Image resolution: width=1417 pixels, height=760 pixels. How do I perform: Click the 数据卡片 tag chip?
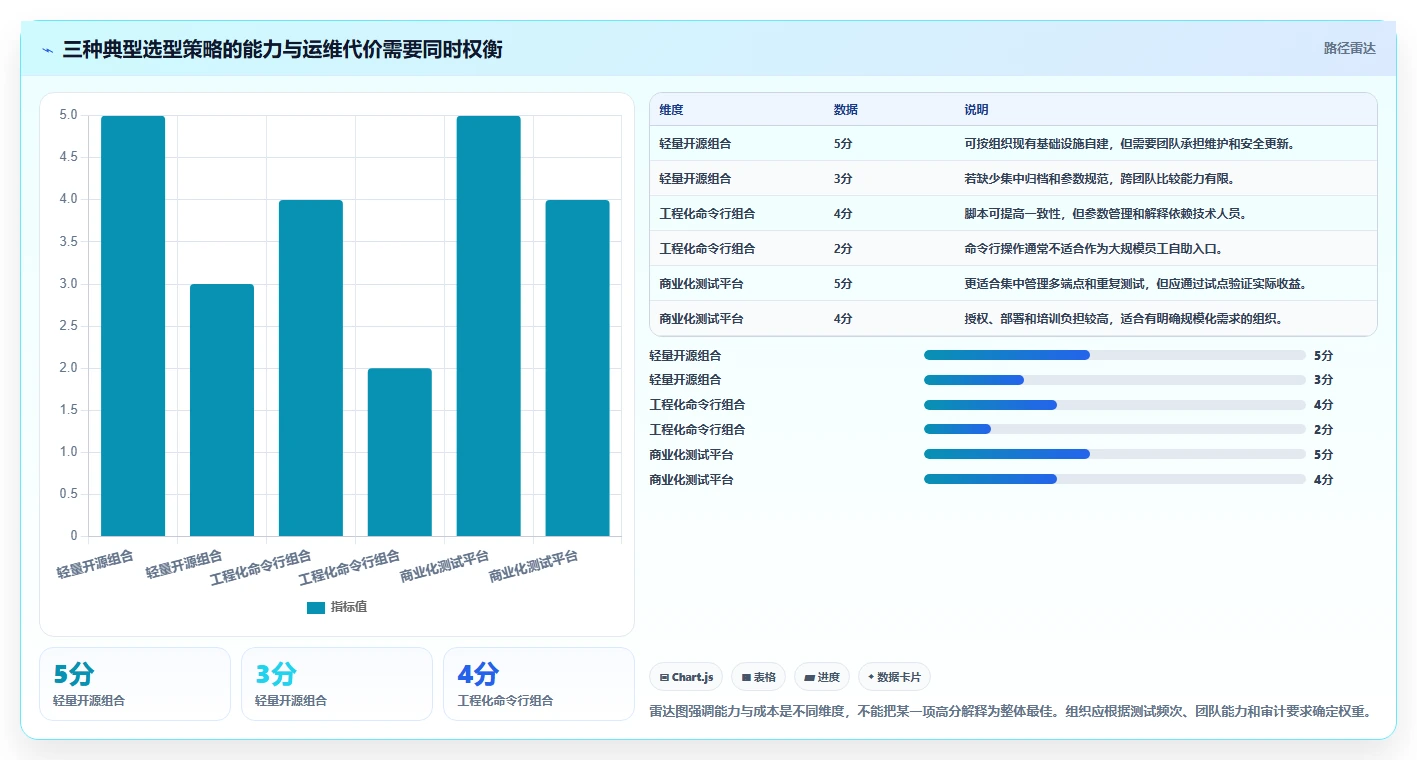coord(894,677)
